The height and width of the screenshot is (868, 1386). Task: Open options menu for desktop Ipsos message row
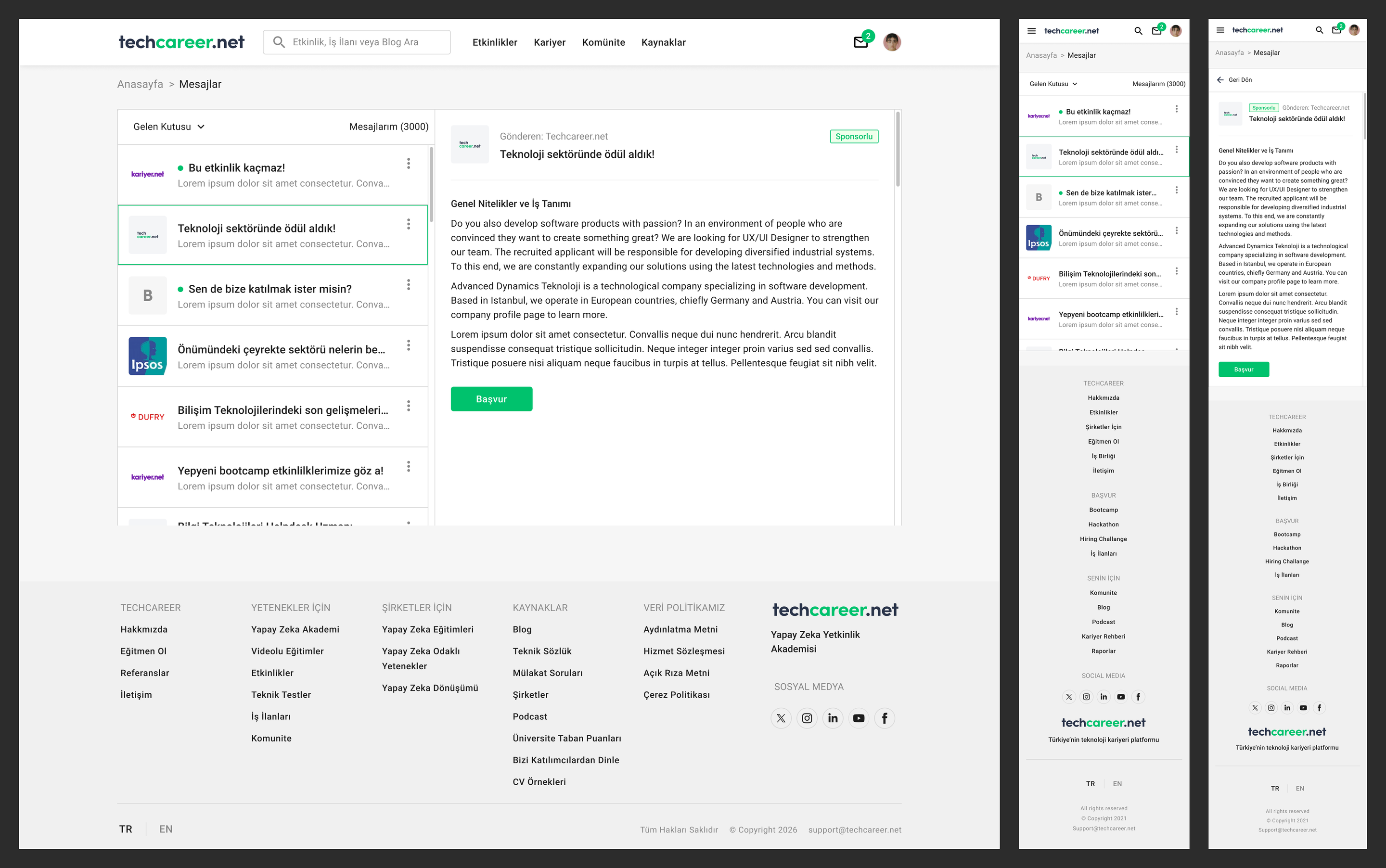point(408,345)
